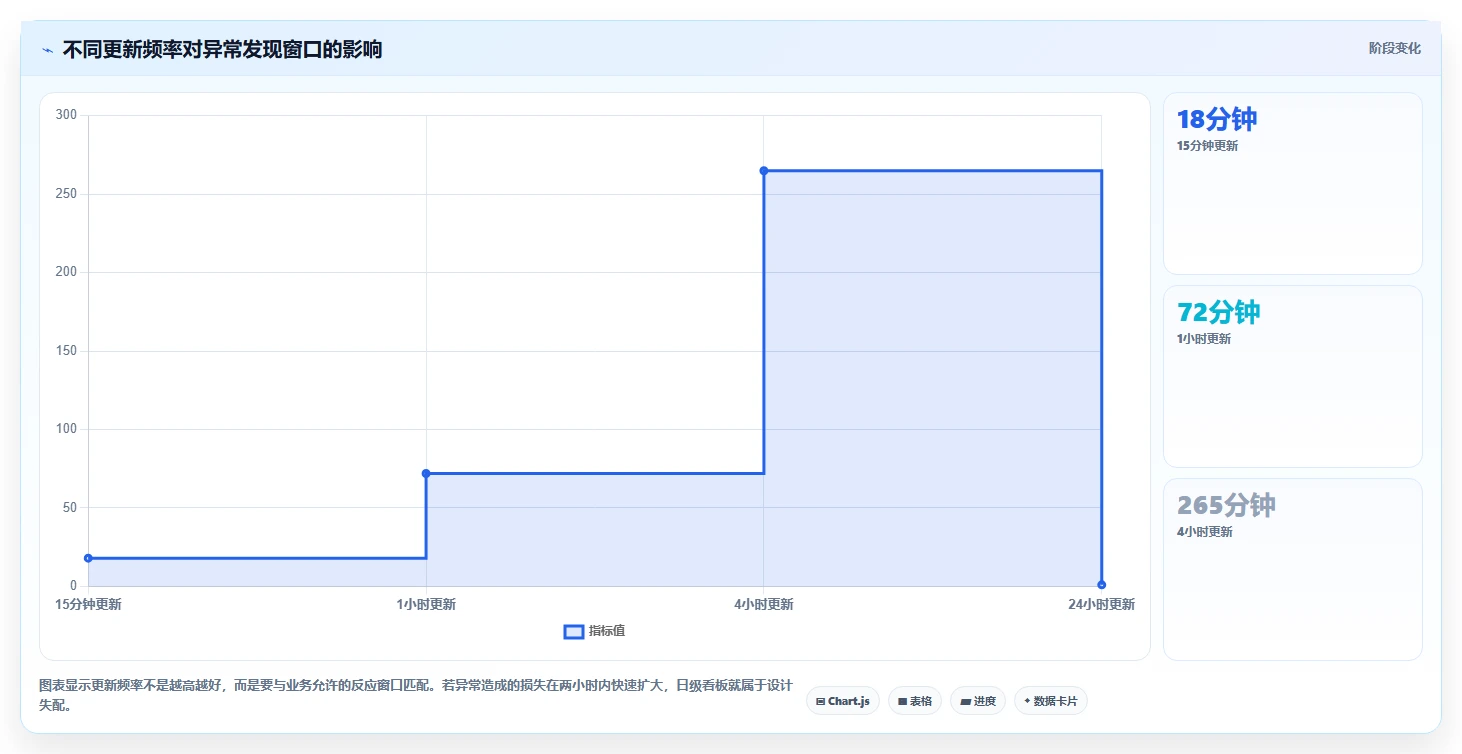
Task: Click the 4小时更新 caption in third card
Action: (1205, 532)
